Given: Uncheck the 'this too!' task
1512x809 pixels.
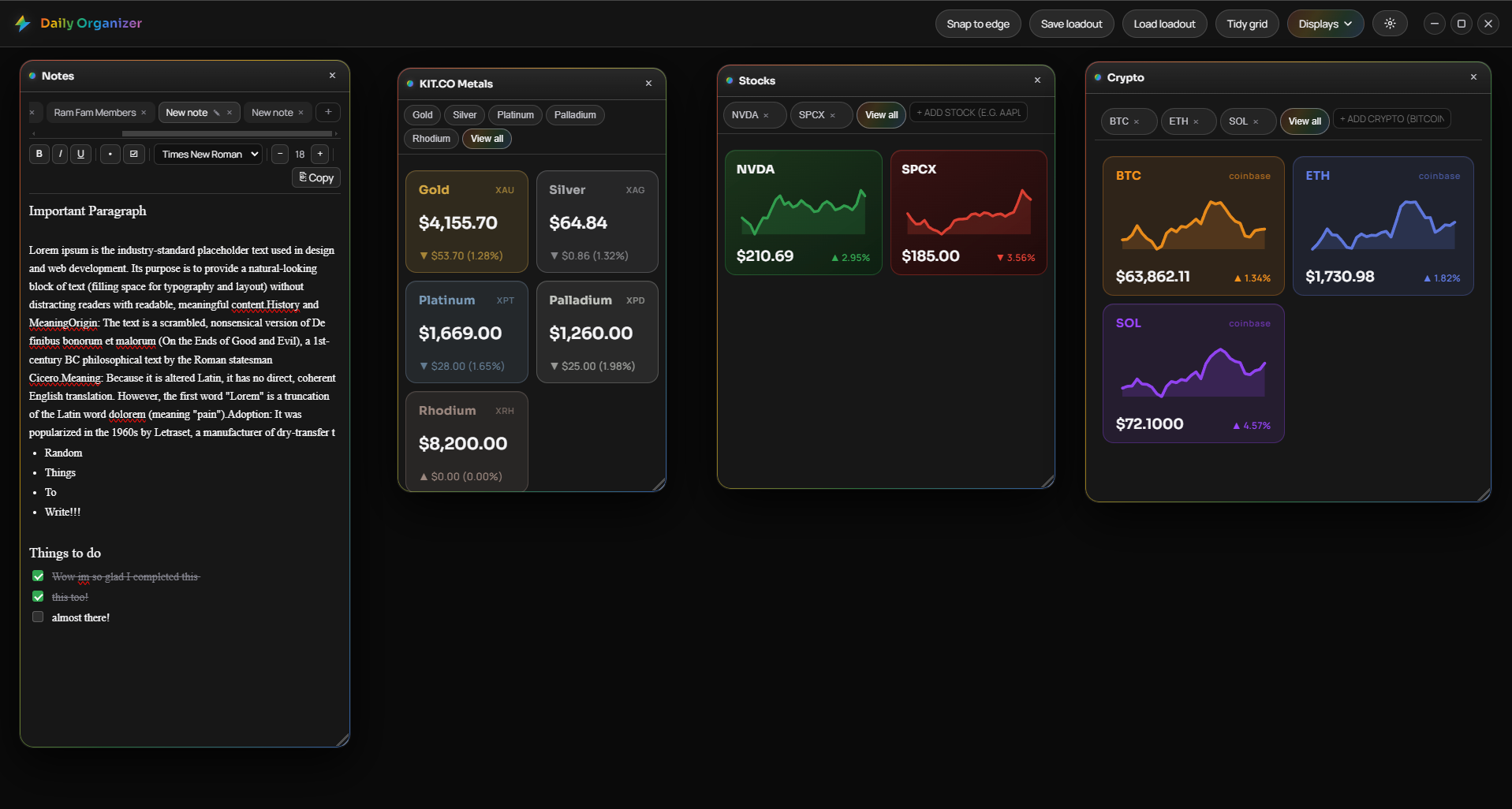Looking at the screenshot, I should [38, 597].
